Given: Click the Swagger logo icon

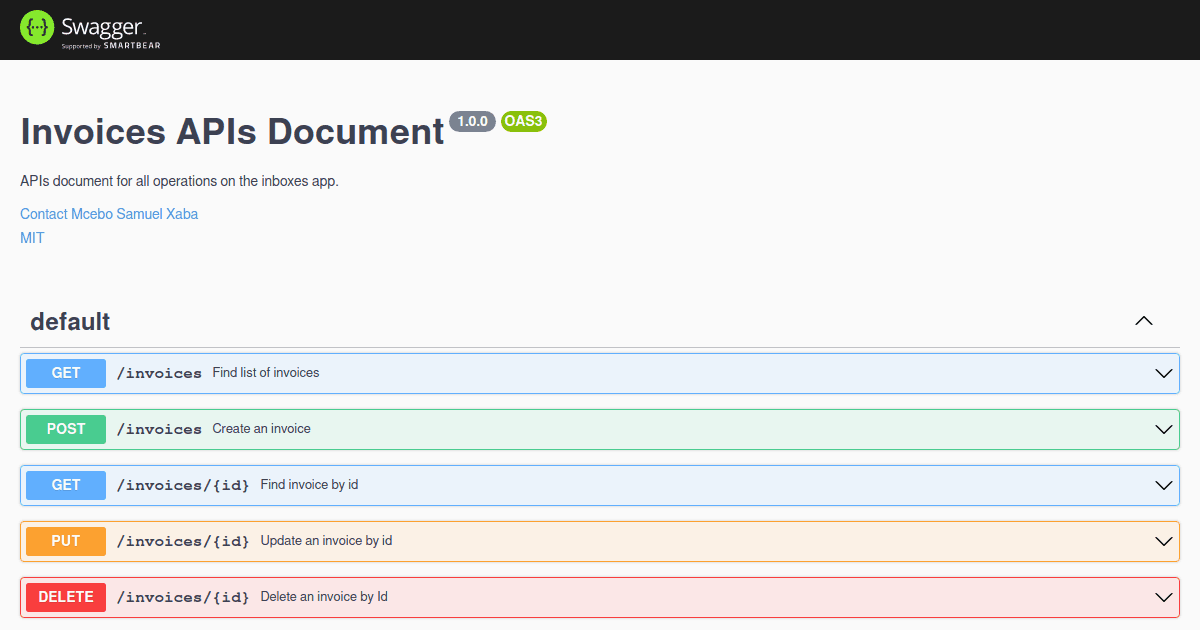Looking at the screenshot, I should (37, 28).
